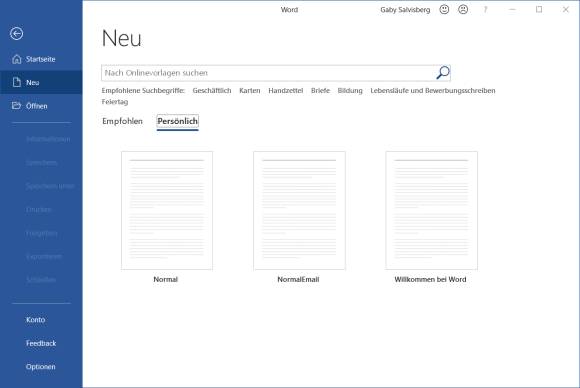This screenshot has width=580, height=388.
Task: Open the Konto page
Action: tap(36, 320)
